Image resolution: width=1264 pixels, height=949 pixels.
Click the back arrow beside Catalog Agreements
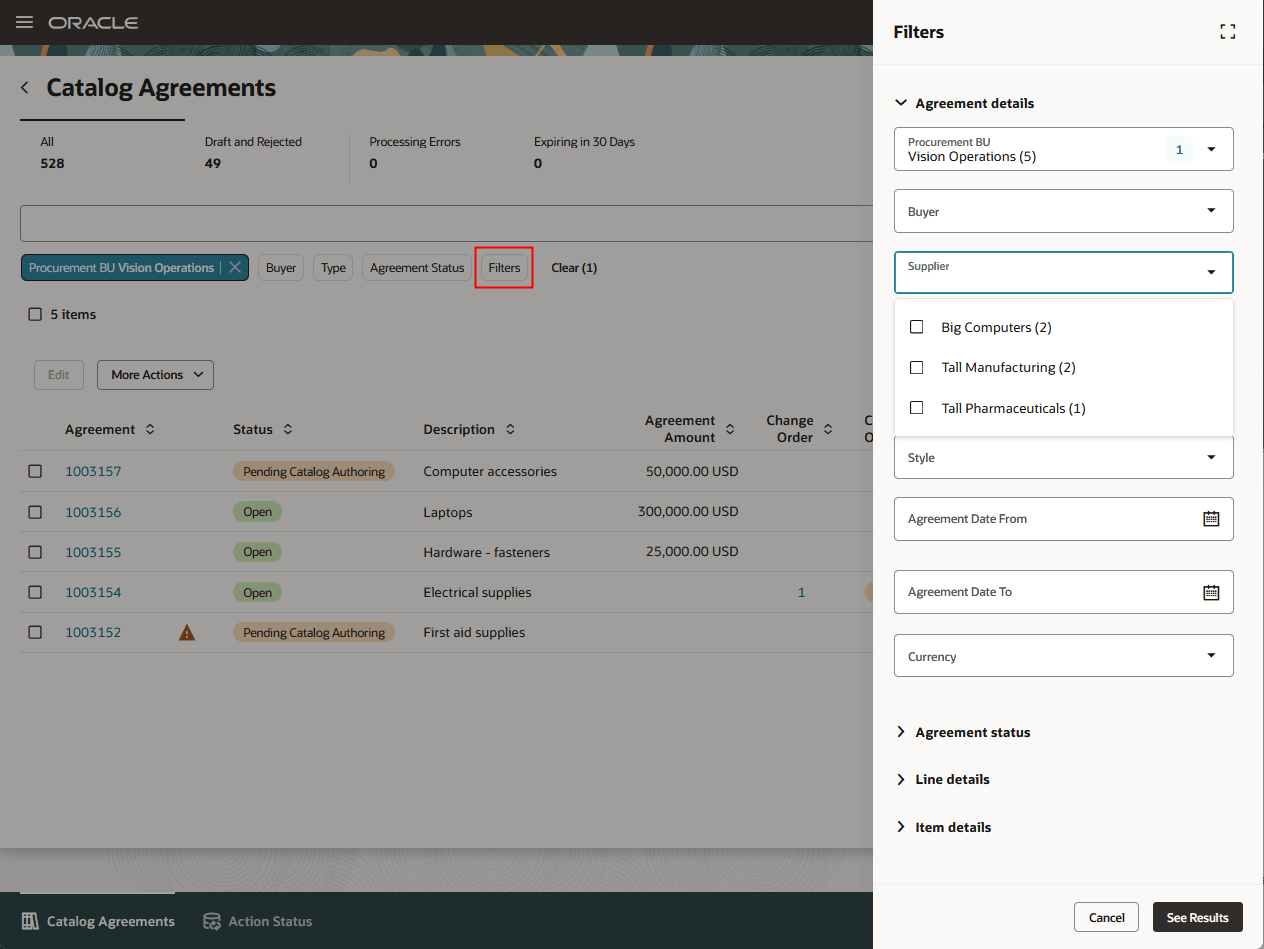[24, 87]
